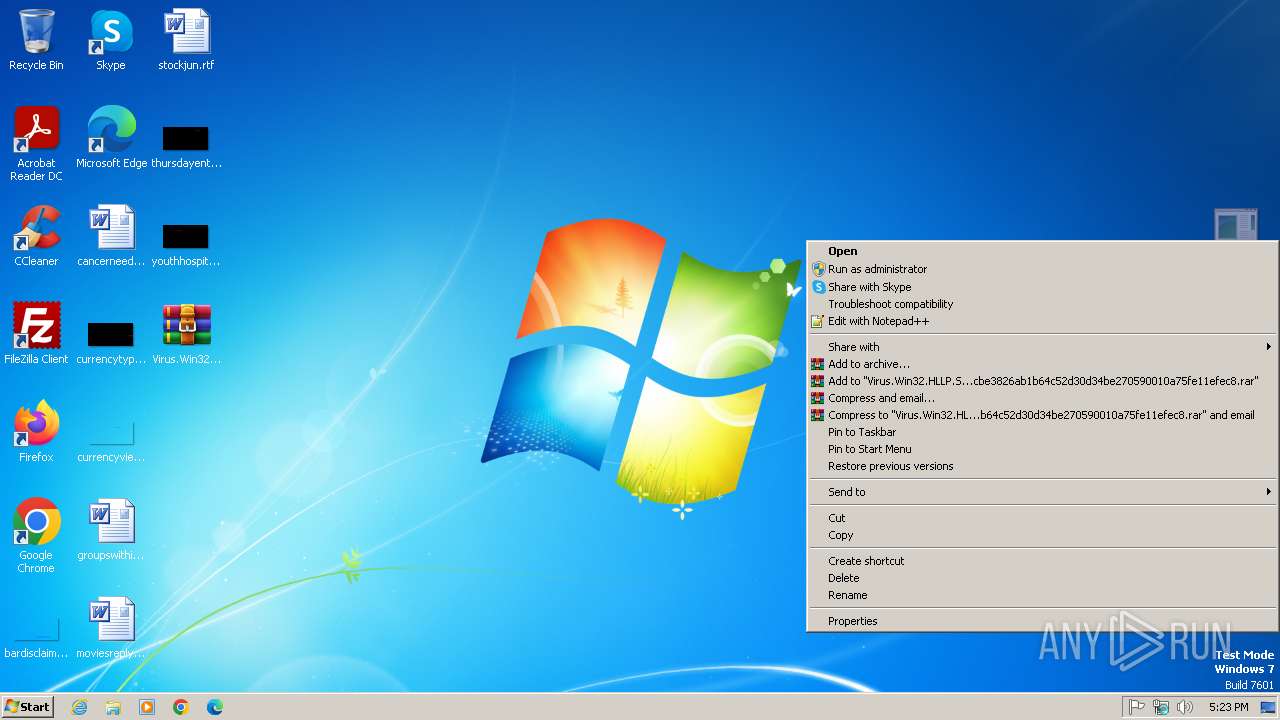Select the Firefox desktop shortcut
The width and height of the screenshot is (1280, 720).
click(36, 432)
